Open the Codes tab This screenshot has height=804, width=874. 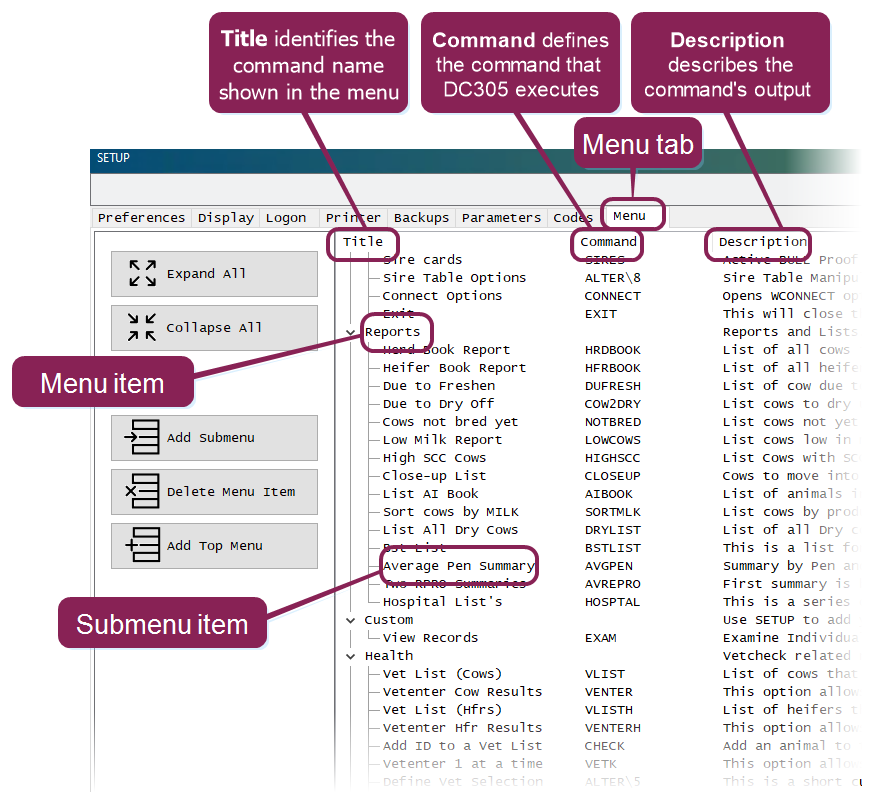(x=573, y=217)
